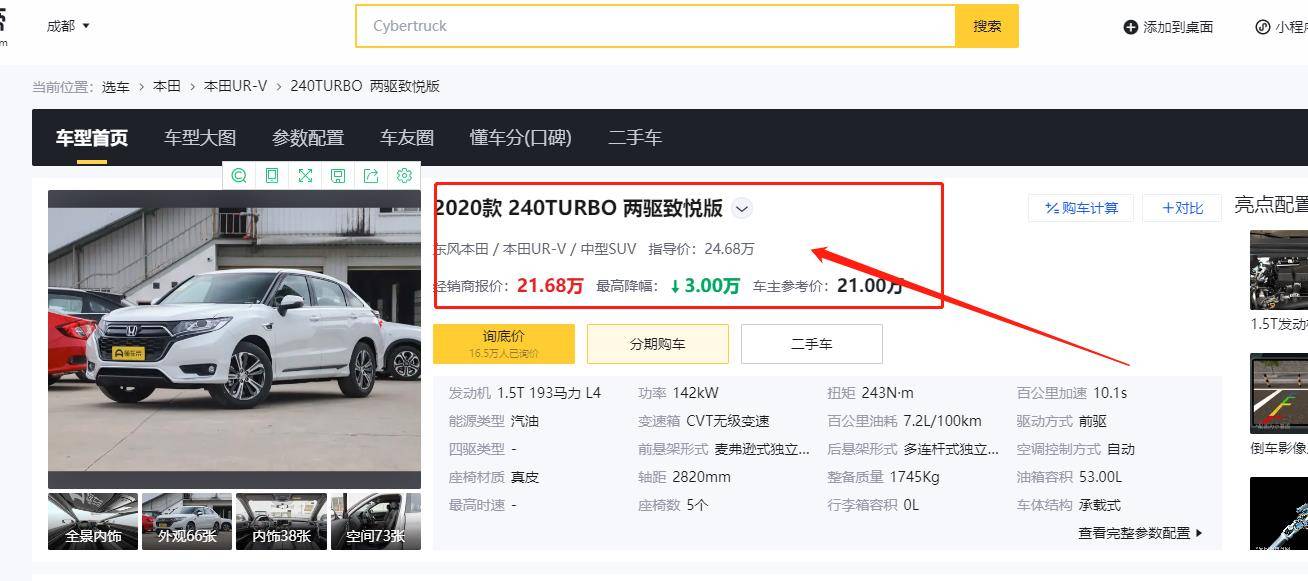This screenshot has width=1308, height=581.
Task: Open the 二手车 navigation tab
Action: 635,138
